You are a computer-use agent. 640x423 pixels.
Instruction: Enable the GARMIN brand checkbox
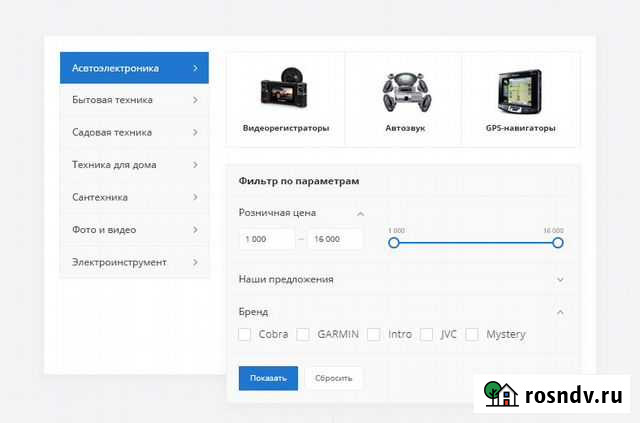[x=304, y=334]
